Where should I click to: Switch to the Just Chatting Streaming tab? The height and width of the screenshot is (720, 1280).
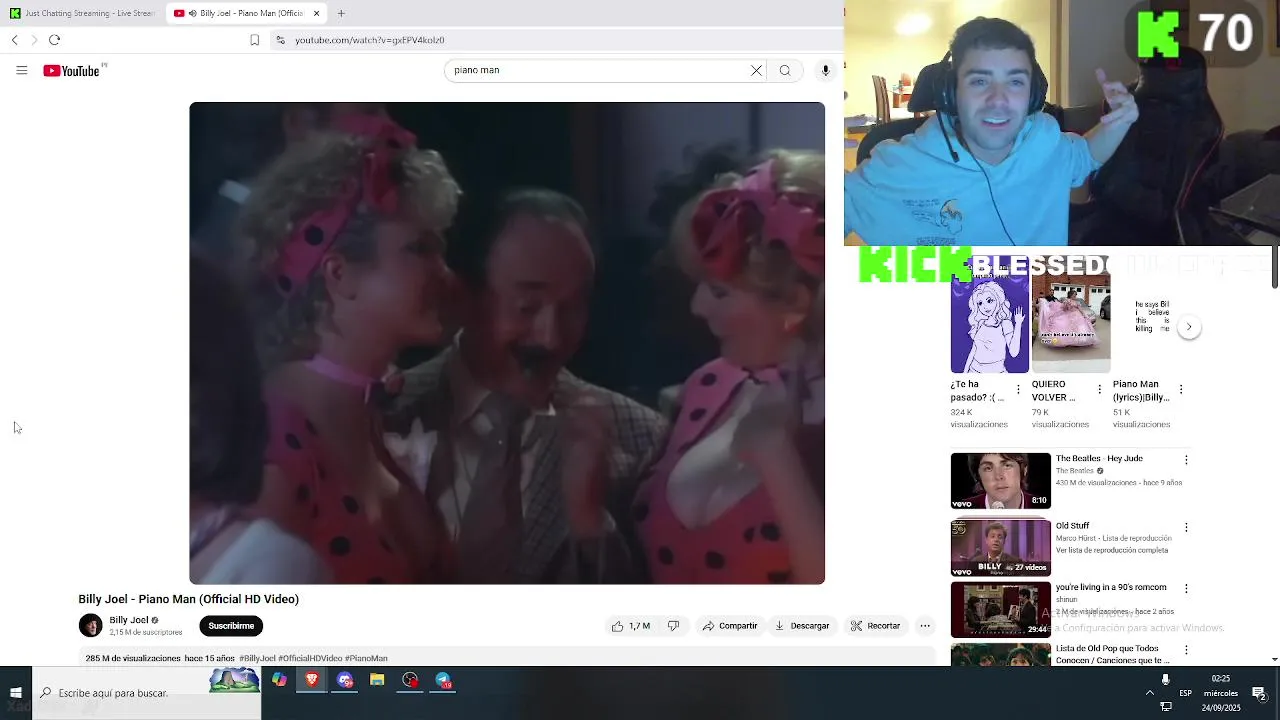point(82,13)
